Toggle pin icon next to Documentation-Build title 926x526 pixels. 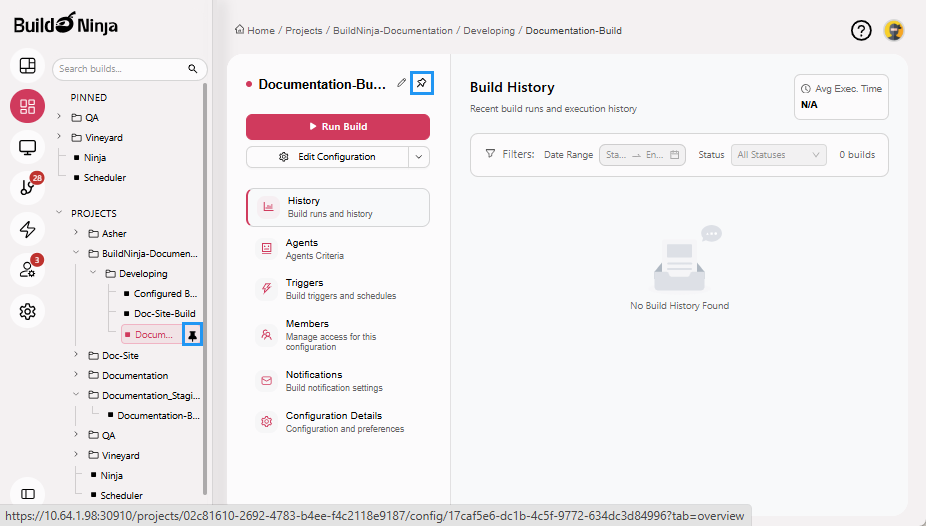[422, 83]
